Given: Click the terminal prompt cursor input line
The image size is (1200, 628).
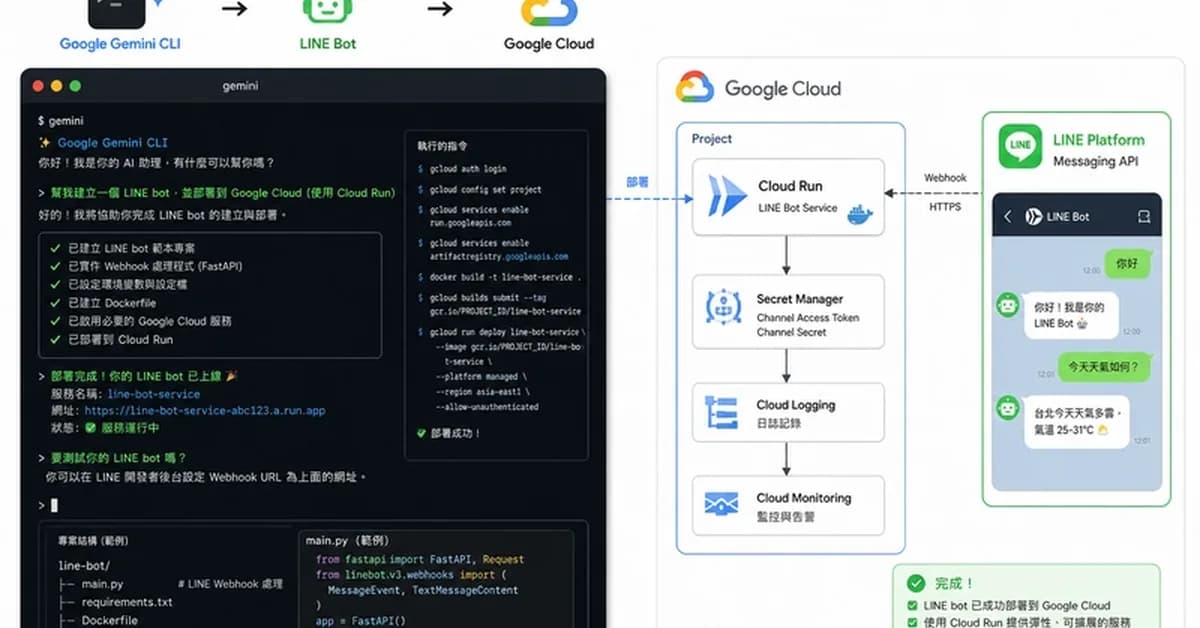Looking at the screenshot, I should 54,505.
